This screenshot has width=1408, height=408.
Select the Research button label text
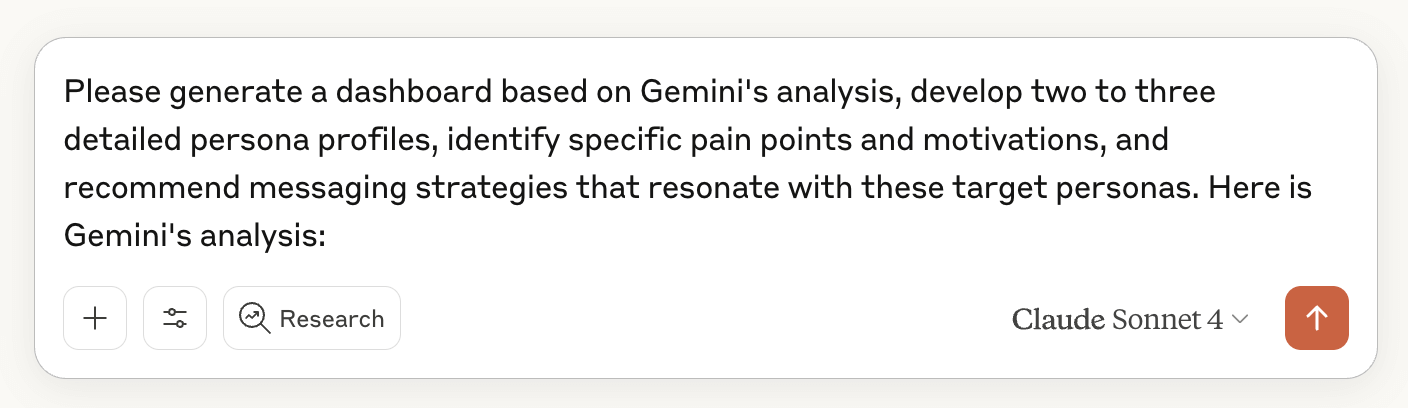pyautogui.click(x=332, y=319)
